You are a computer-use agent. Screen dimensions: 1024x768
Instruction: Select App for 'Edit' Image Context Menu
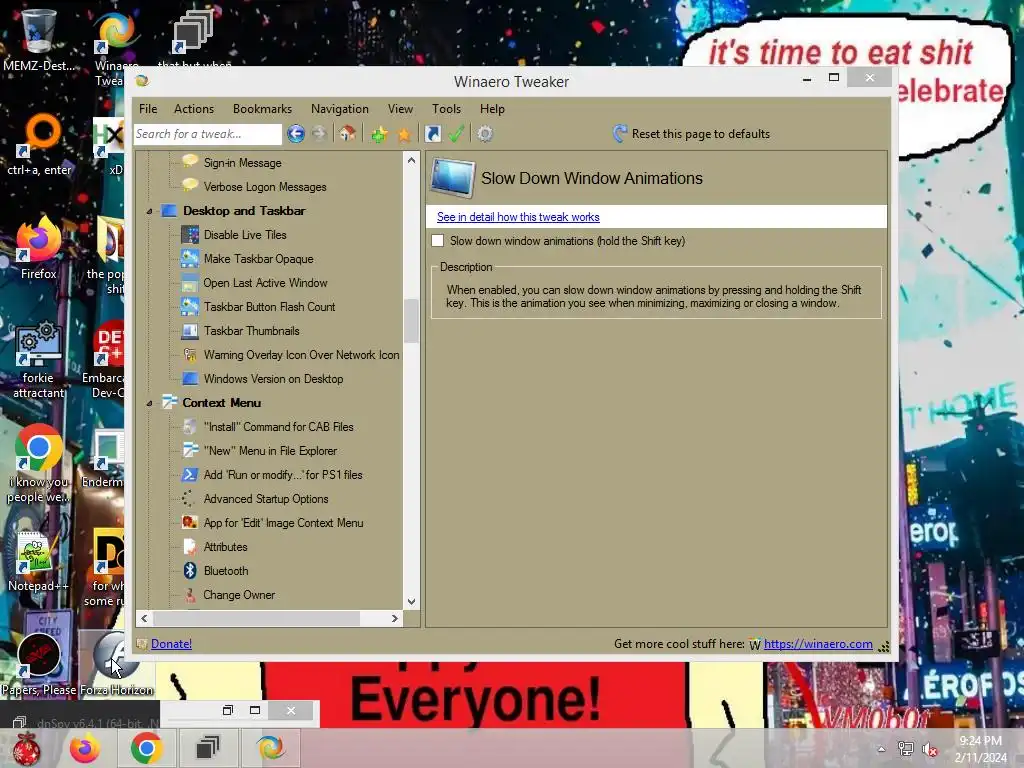click(x=283, y=523)
